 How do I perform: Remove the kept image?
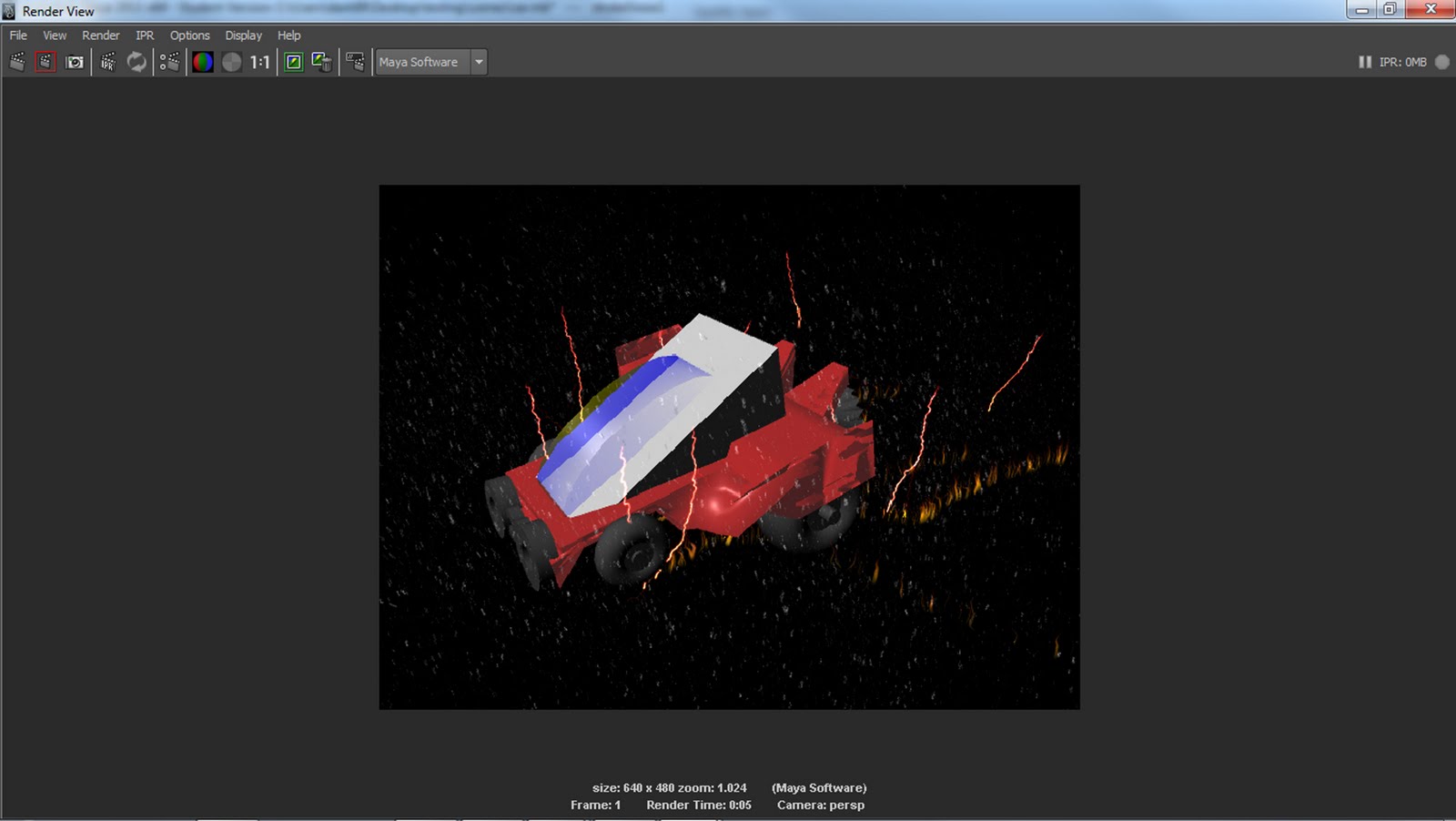(x=320, y=62)
